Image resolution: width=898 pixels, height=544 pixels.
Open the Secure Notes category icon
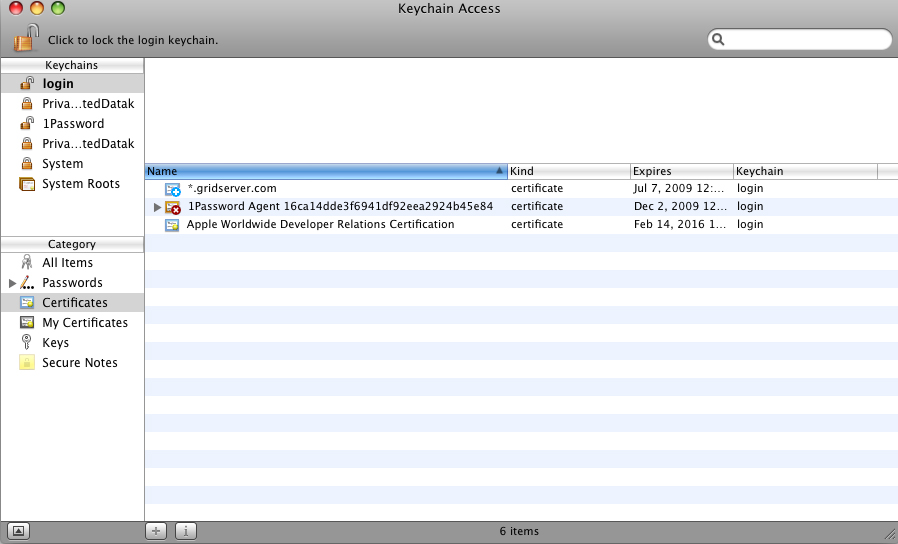pos(27,363)
